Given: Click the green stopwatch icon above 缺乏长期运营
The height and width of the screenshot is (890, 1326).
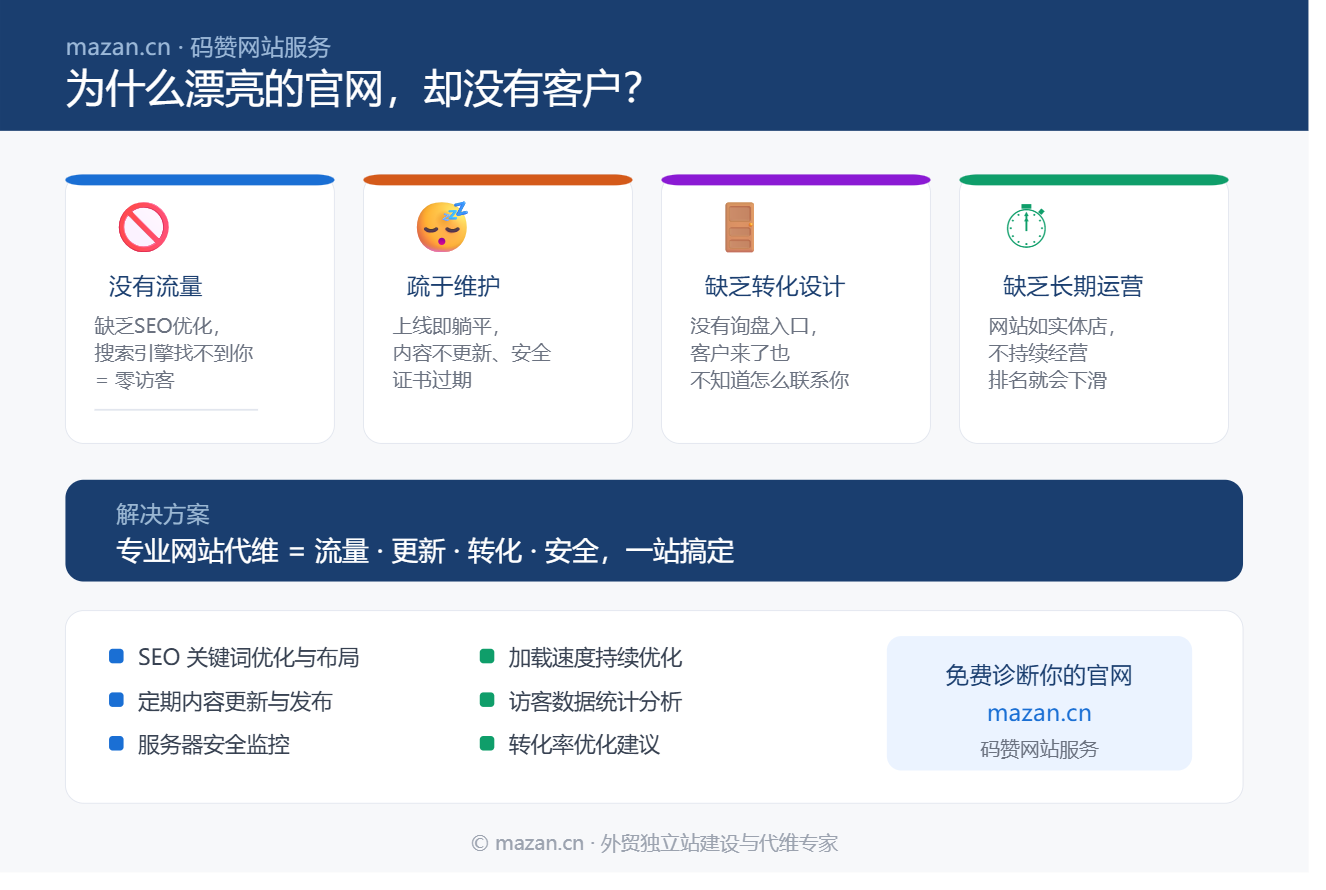Looking at the screenshot, I should point(1026,226).
